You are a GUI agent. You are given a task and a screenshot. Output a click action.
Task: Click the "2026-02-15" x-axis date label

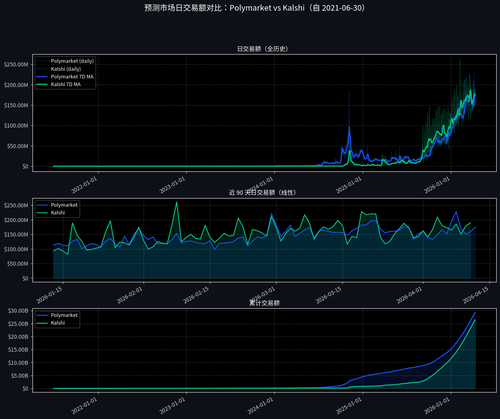click(196, 295)
